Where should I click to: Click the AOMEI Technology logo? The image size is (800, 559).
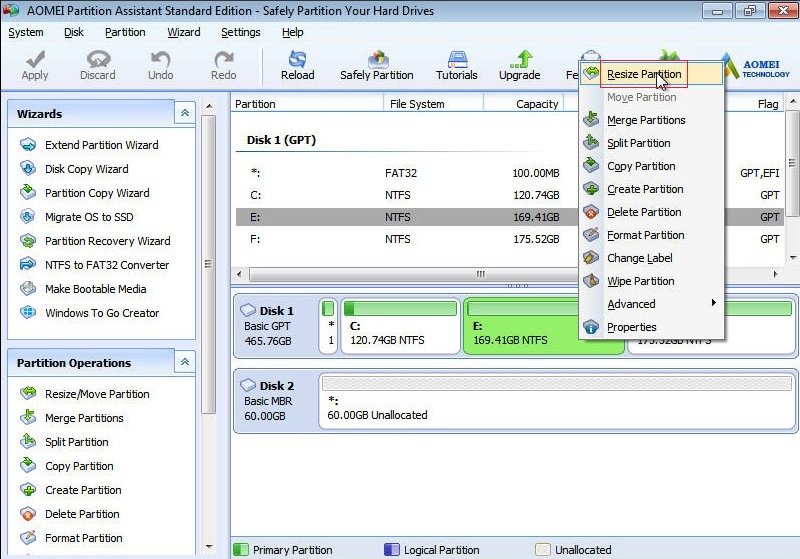[758, 67]
